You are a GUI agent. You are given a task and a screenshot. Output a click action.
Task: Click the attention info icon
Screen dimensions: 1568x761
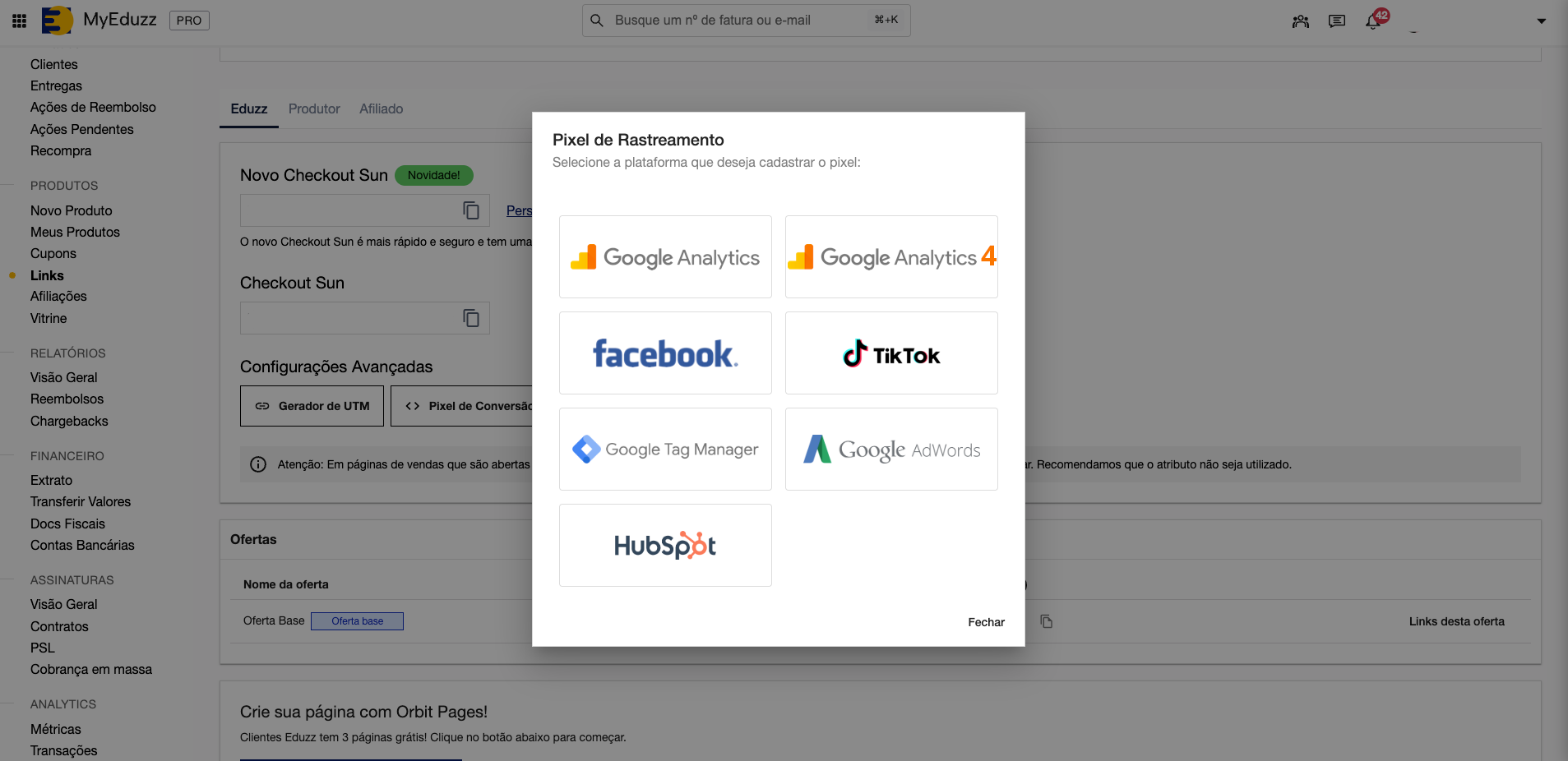tap(258, 464)
